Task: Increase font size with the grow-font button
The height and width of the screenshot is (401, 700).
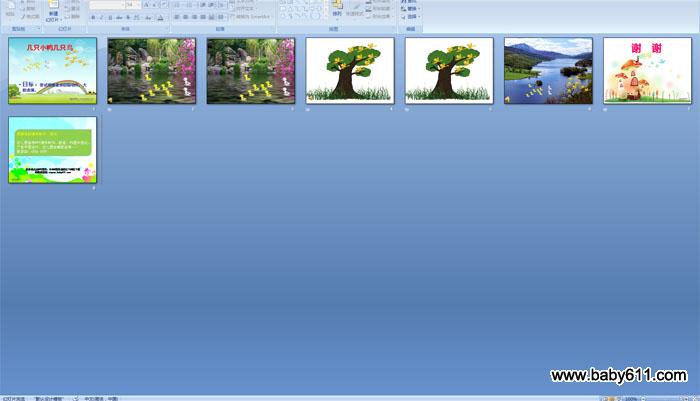Action: pos(146,5)
